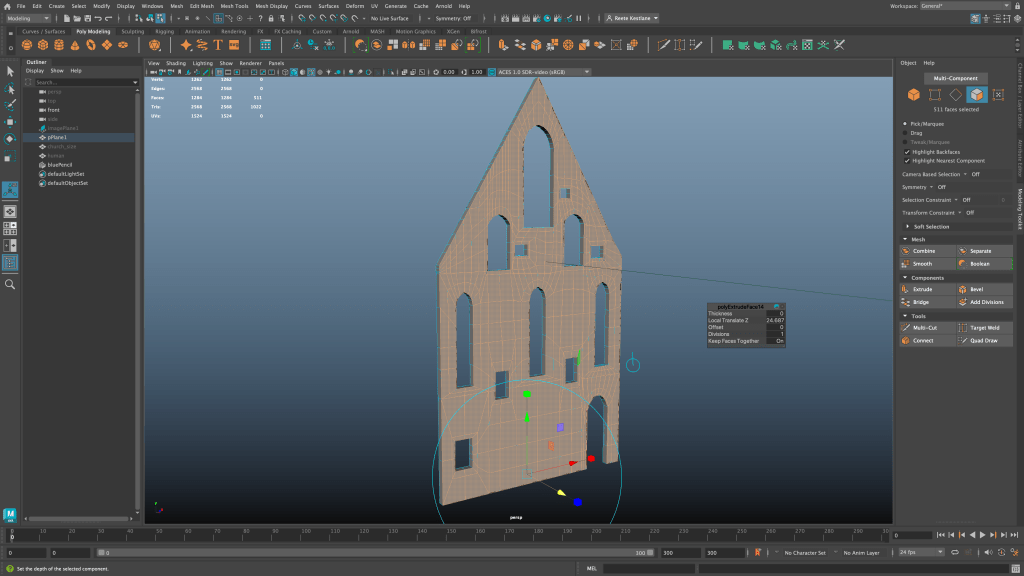Enable the Drag selection radio button
This screenshot has height=576, width=1024.
coord(906,132)
